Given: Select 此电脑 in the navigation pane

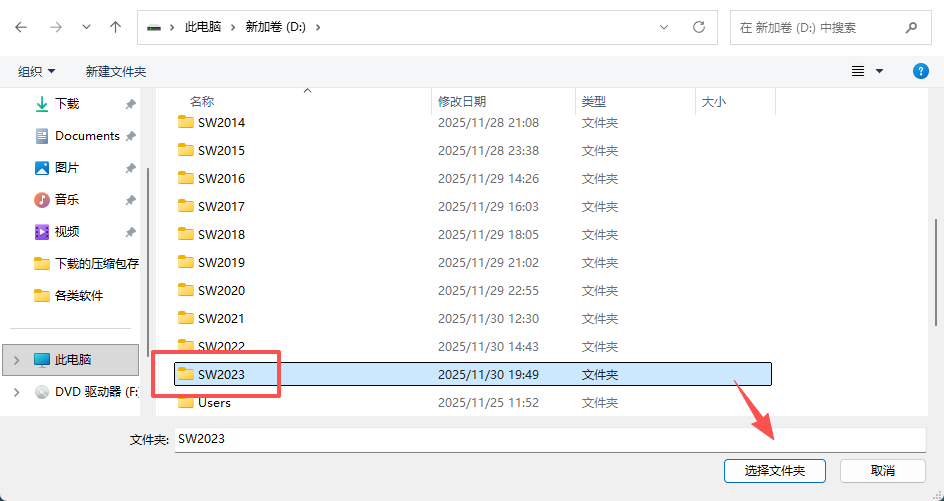Looking at the screenshot, I should point(70,359).
